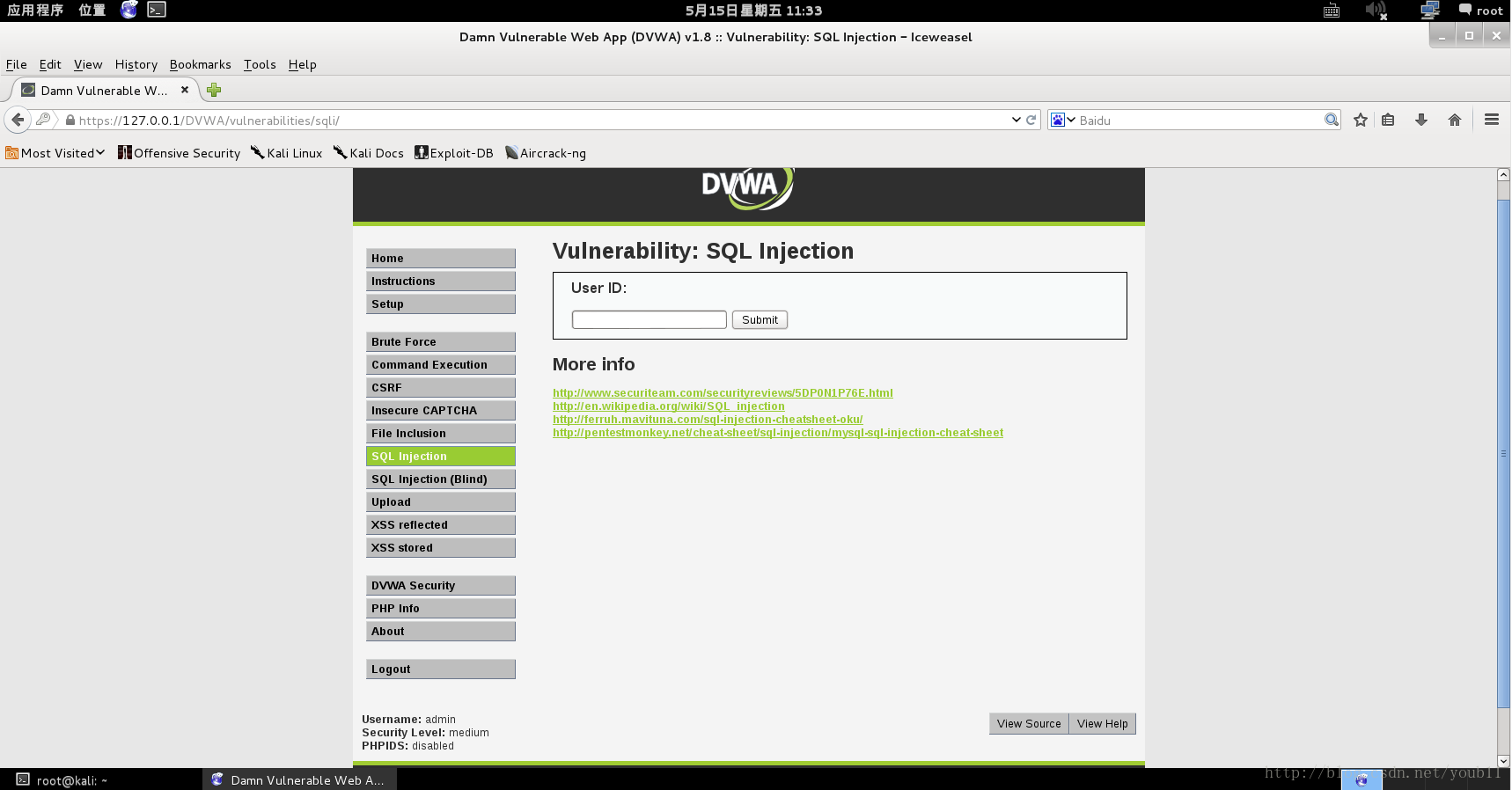Open Command Execution sidebar item
The image size is (1512, 790).
pyautogui.click(x=441, y=364)
